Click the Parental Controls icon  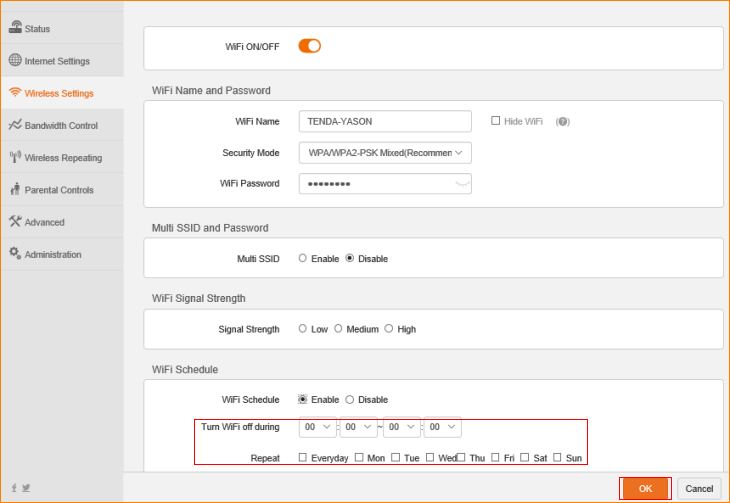tap(15, 190)
